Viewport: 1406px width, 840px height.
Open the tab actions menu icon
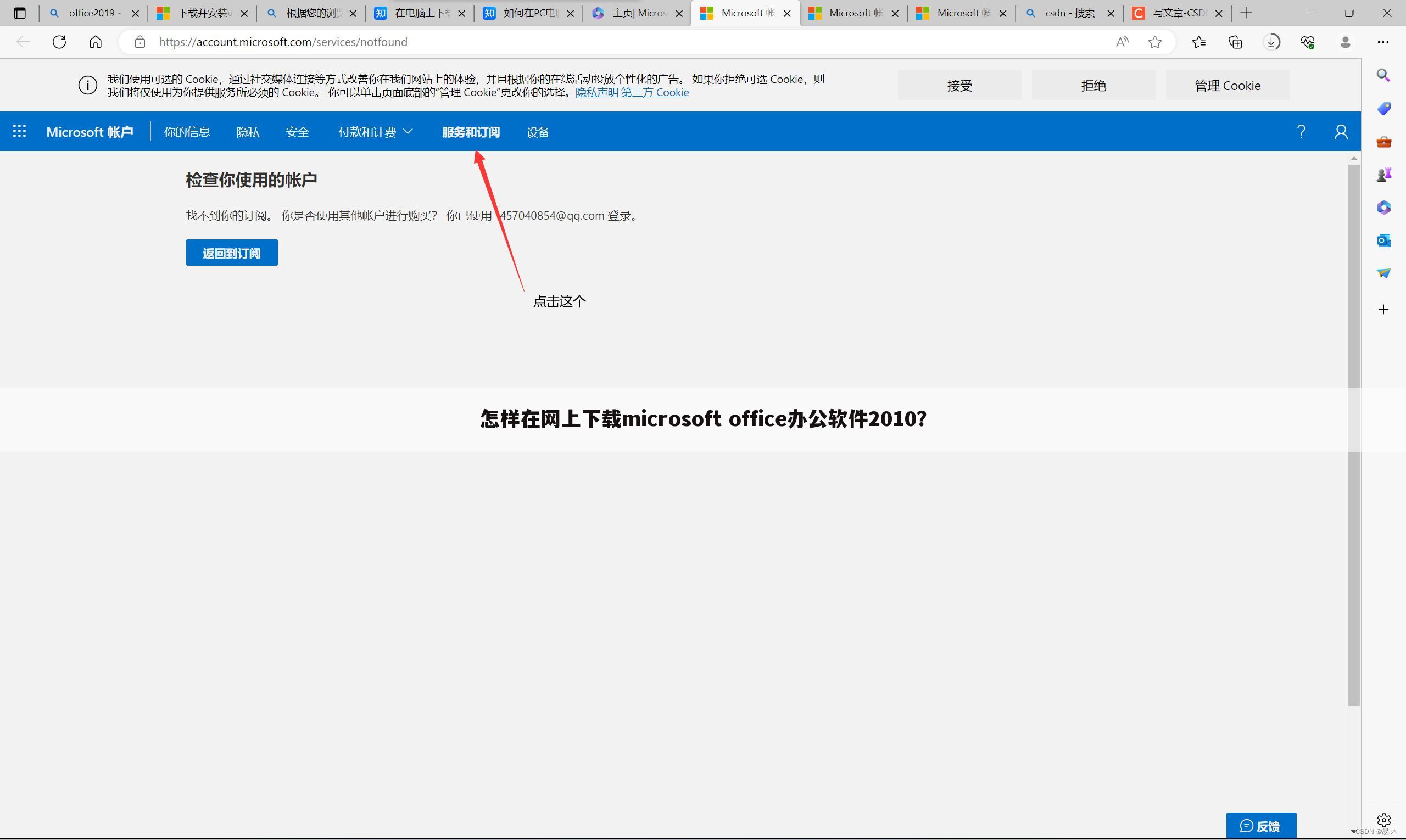pyautogui.click(x=20, y=13)
